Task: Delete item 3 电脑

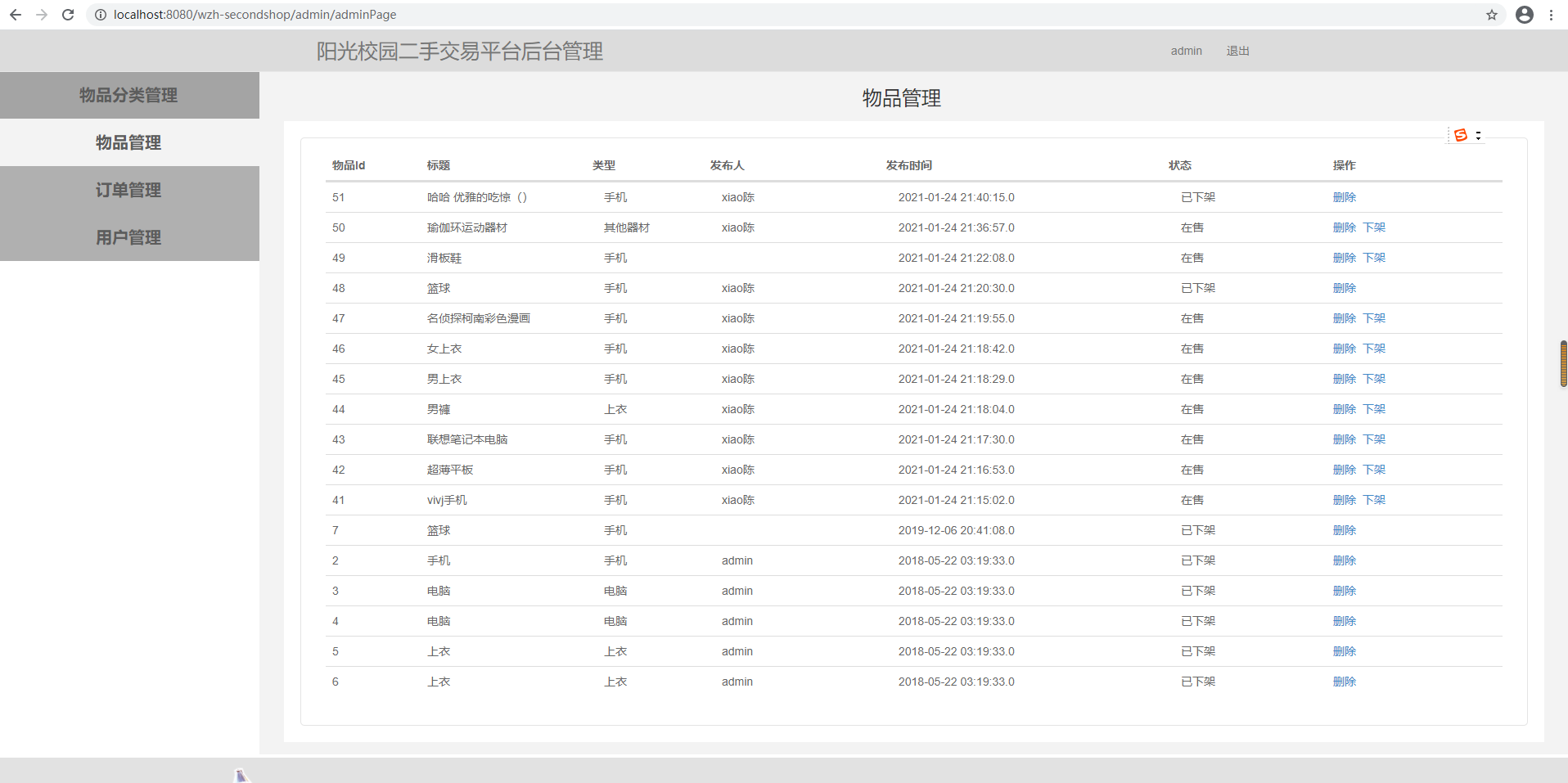Action: (1345, 591)
